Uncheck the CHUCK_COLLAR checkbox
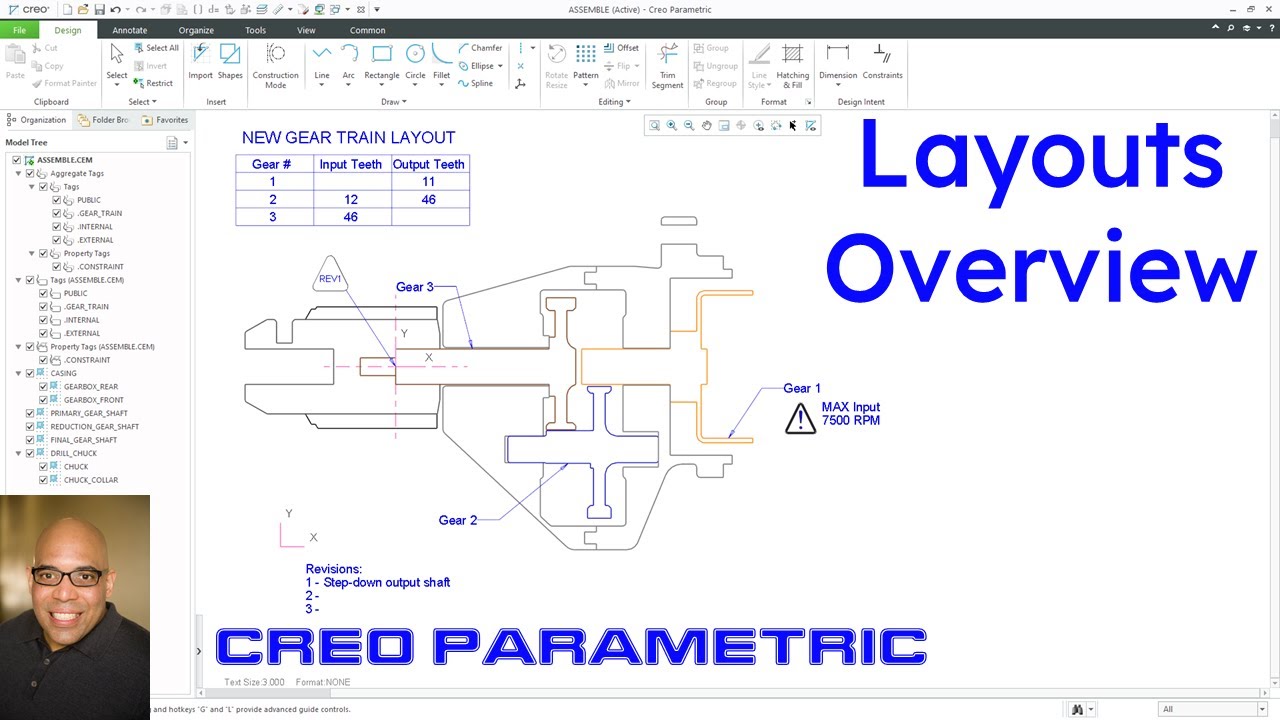Image resolution: width=1280 pixels, height=720 pixels. point(43,480)
